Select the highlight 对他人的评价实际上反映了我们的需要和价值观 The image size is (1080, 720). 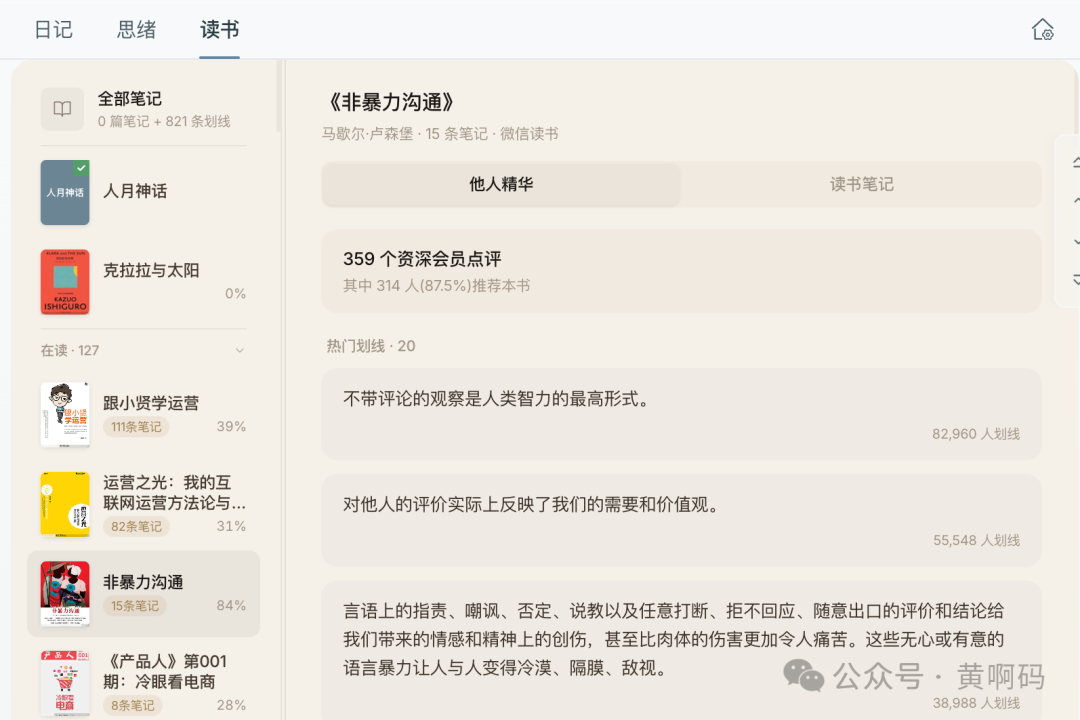[x=531, y=504]
